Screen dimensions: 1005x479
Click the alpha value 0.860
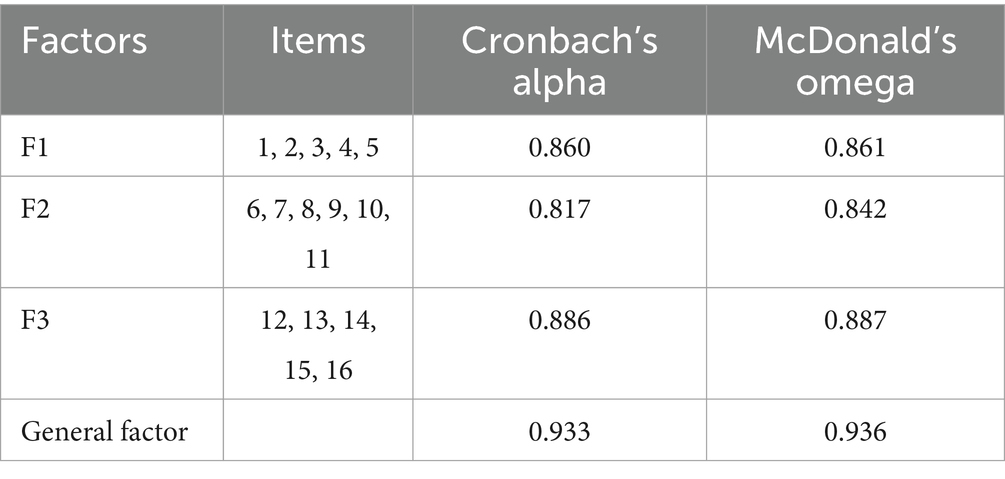click(x=559, y=148)
